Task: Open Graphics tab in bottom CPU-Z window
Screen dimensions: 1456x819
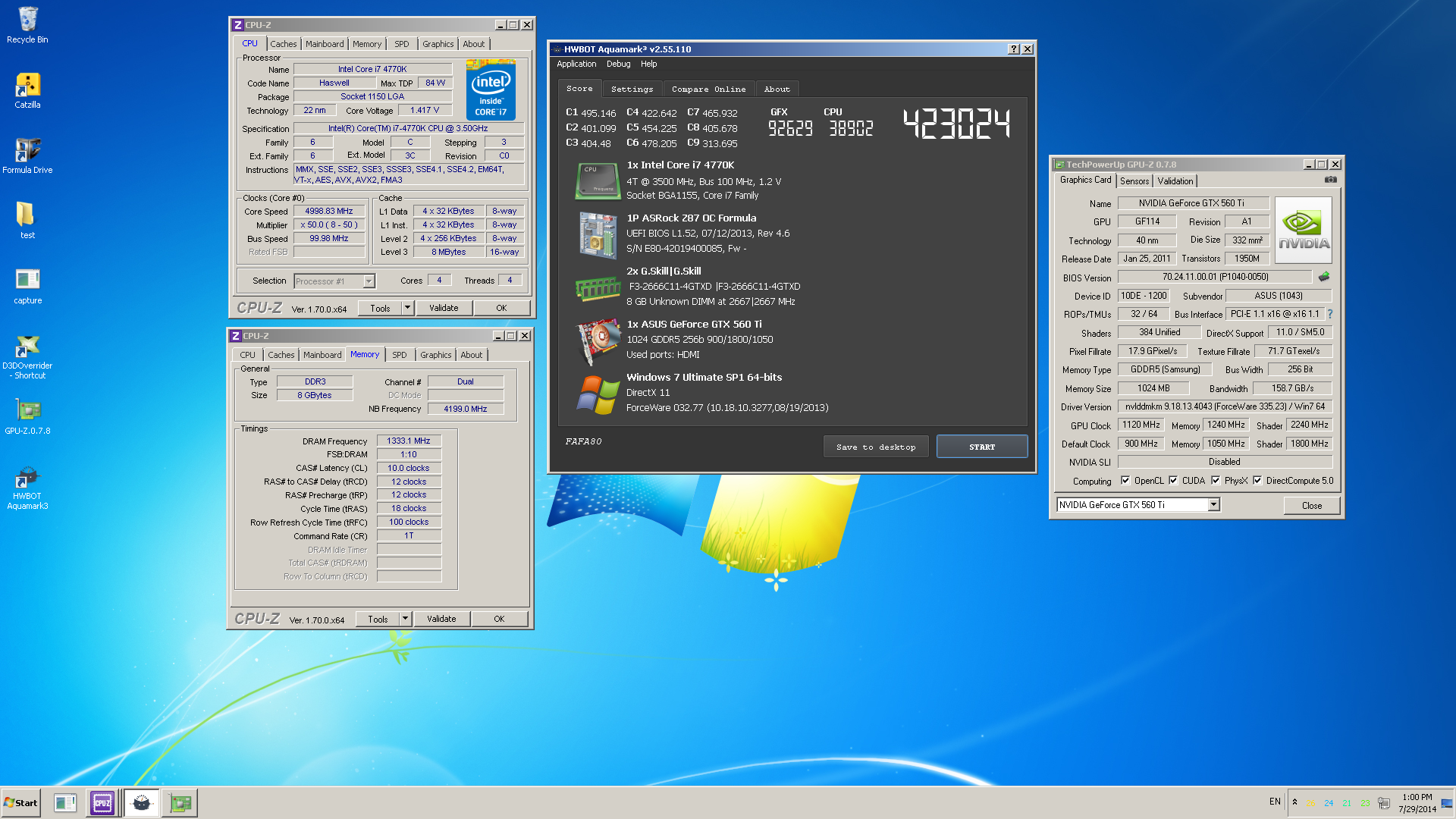Action: (436, 355)
